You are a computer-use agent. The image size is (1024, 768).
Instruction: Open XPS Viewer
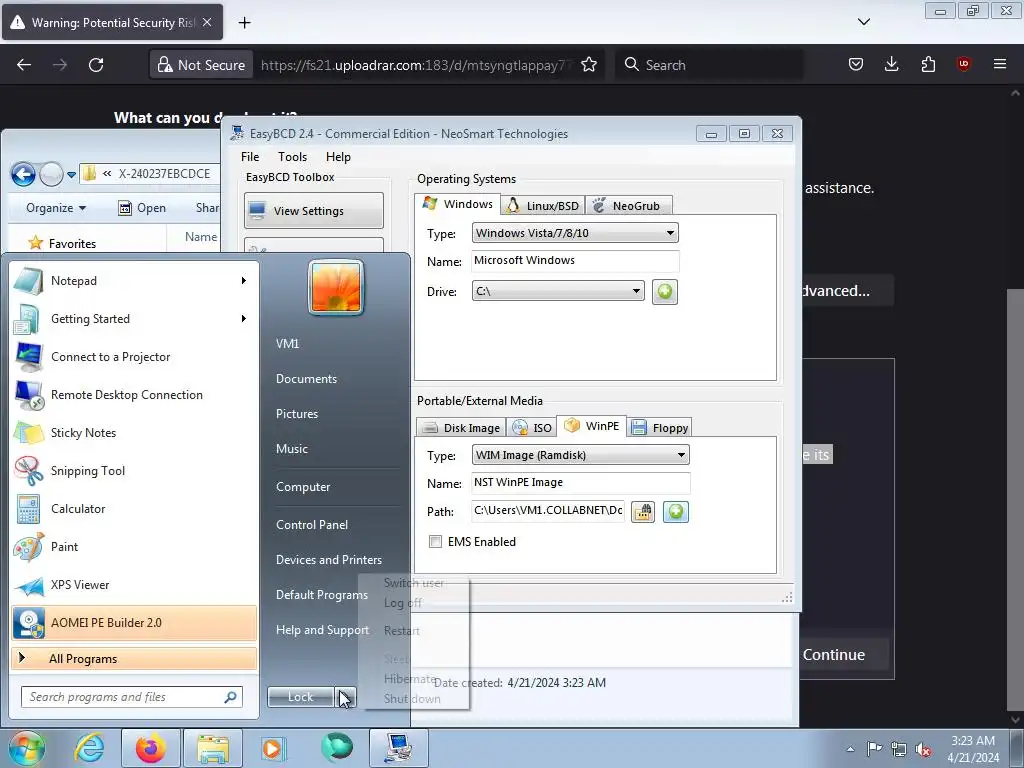click(x=133, y=584)
